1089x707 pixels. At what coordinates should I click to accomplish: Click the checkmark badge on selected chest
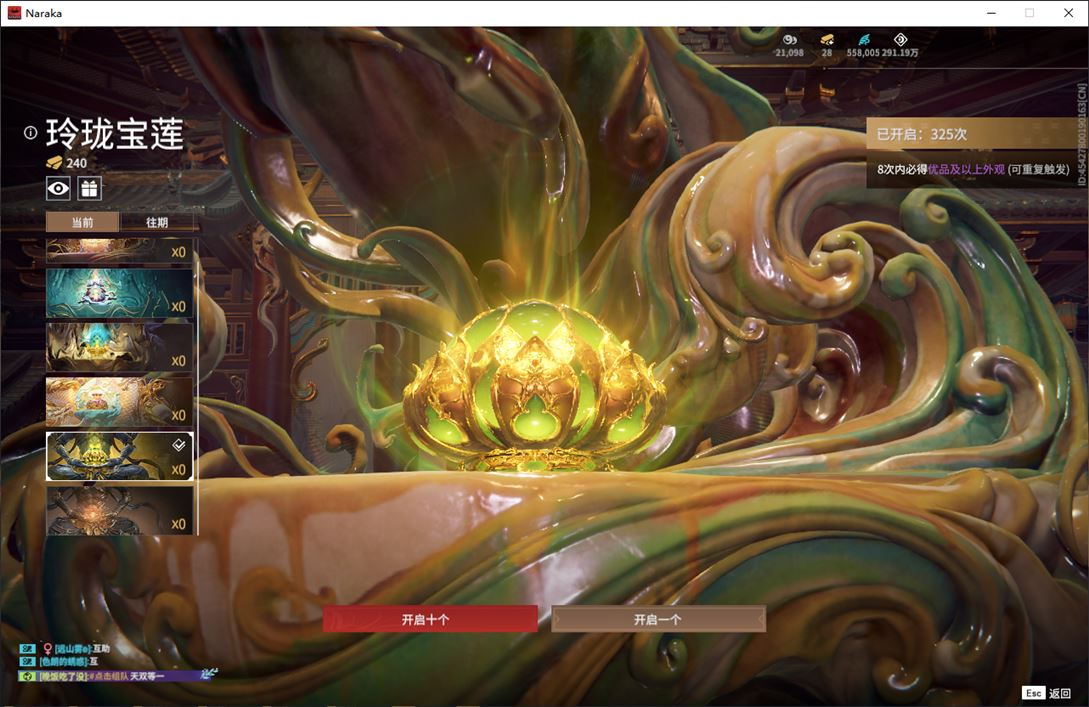(x=178, y=444)
